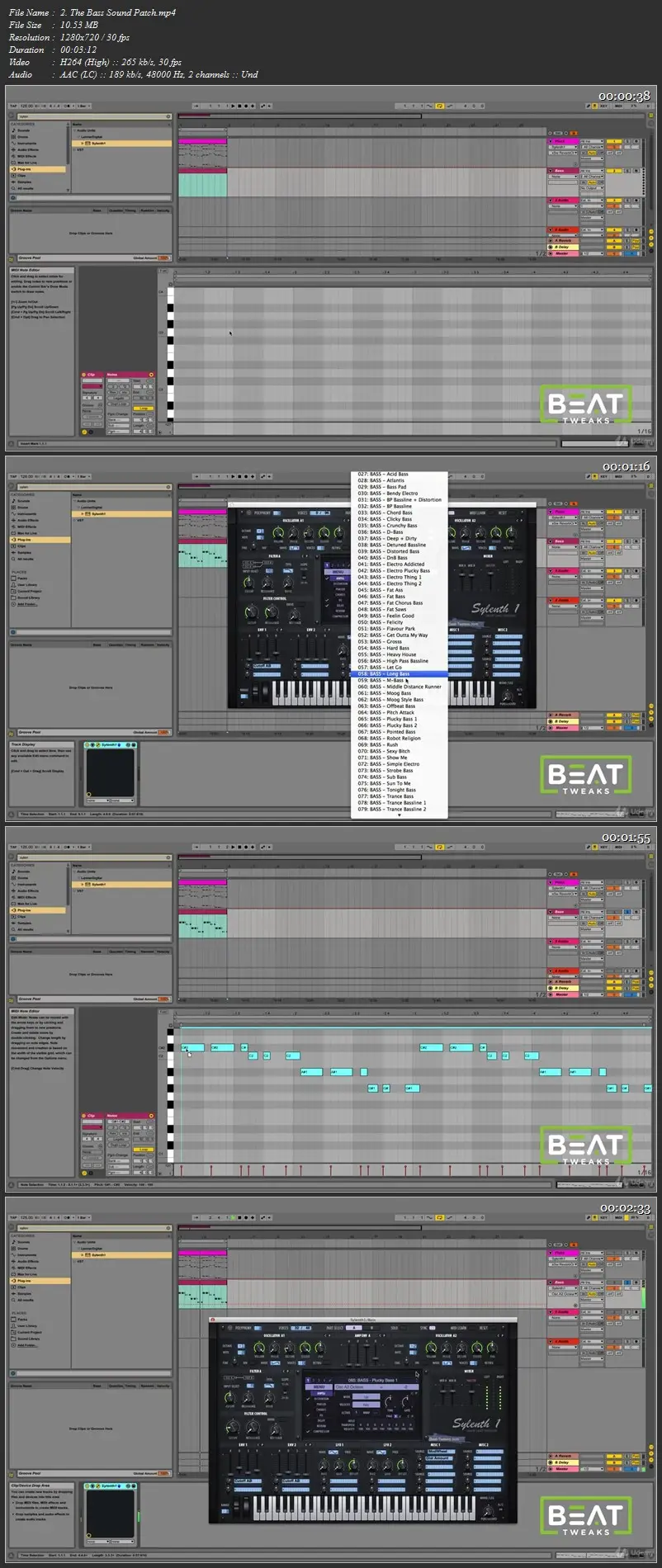The image size is (662, 1568).
Task: Pick preset 028: BASS - Atlantis
Action: tap(400, 480)
